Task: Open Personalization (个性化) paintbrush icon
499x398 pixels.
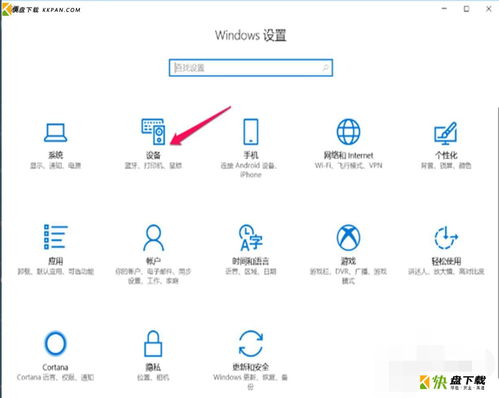Action: (446, 133)
